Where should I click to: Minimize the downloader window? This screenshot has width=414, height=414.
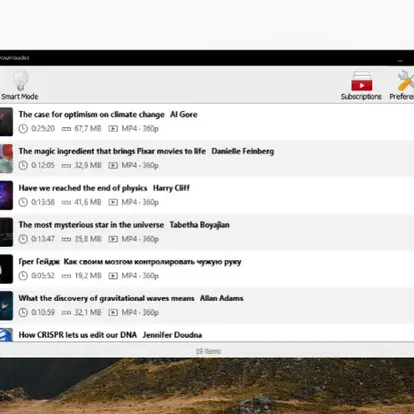click(x=400, y=61)
